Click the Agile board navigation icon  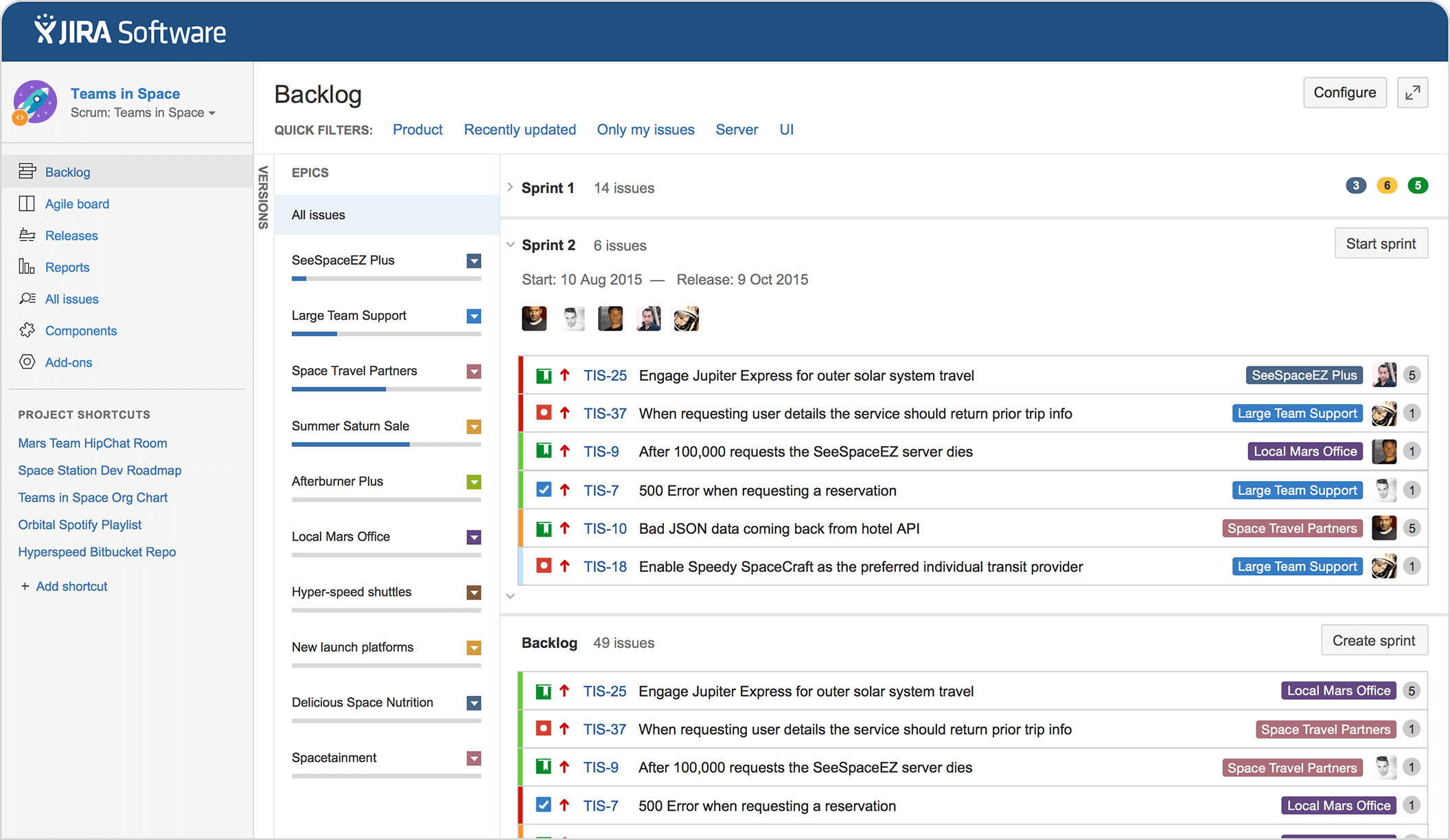coord(27,203)
